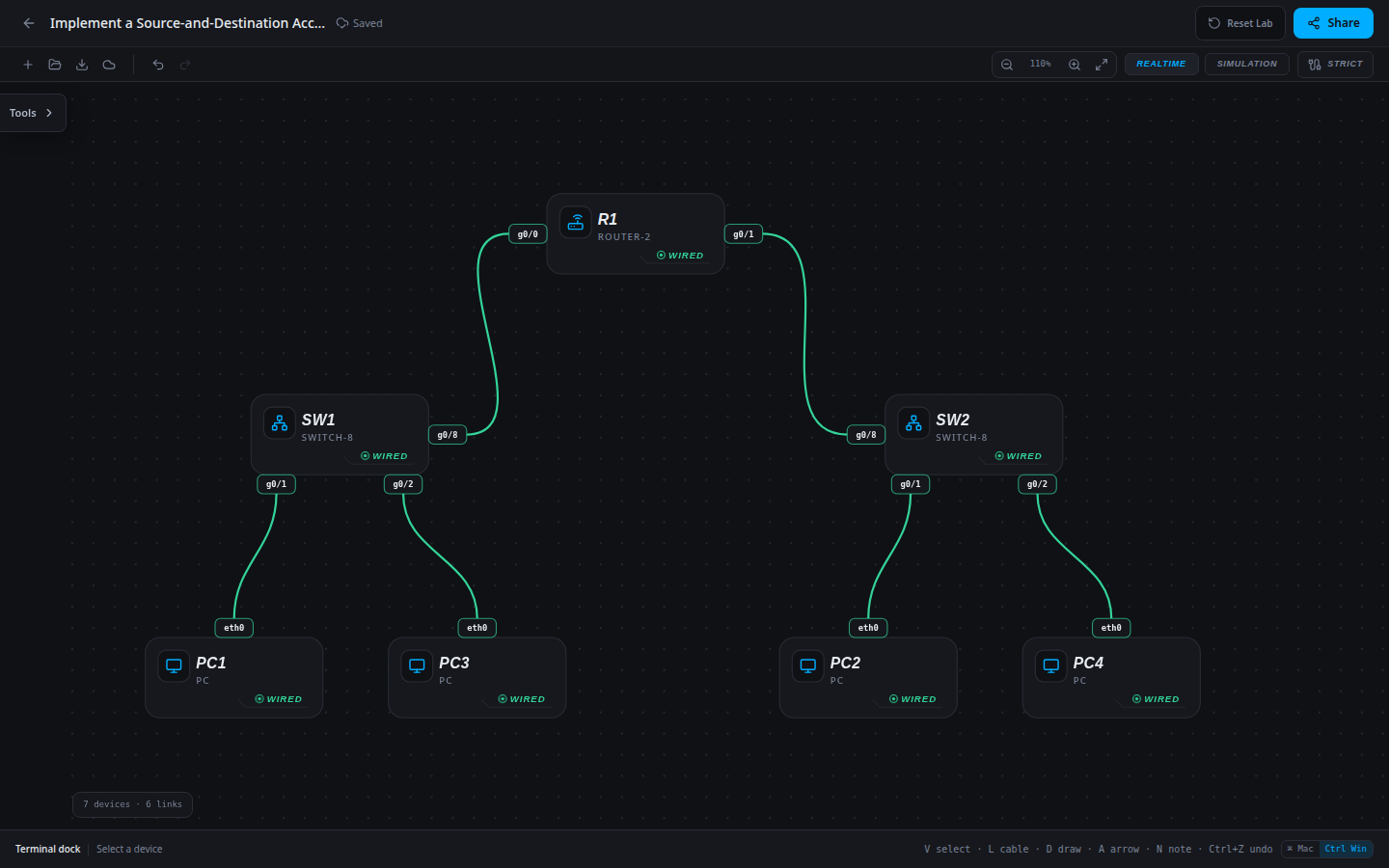Screen dimensions: 1389x868
Task: Click the R1 router icon
Action: tap(576, 222)
